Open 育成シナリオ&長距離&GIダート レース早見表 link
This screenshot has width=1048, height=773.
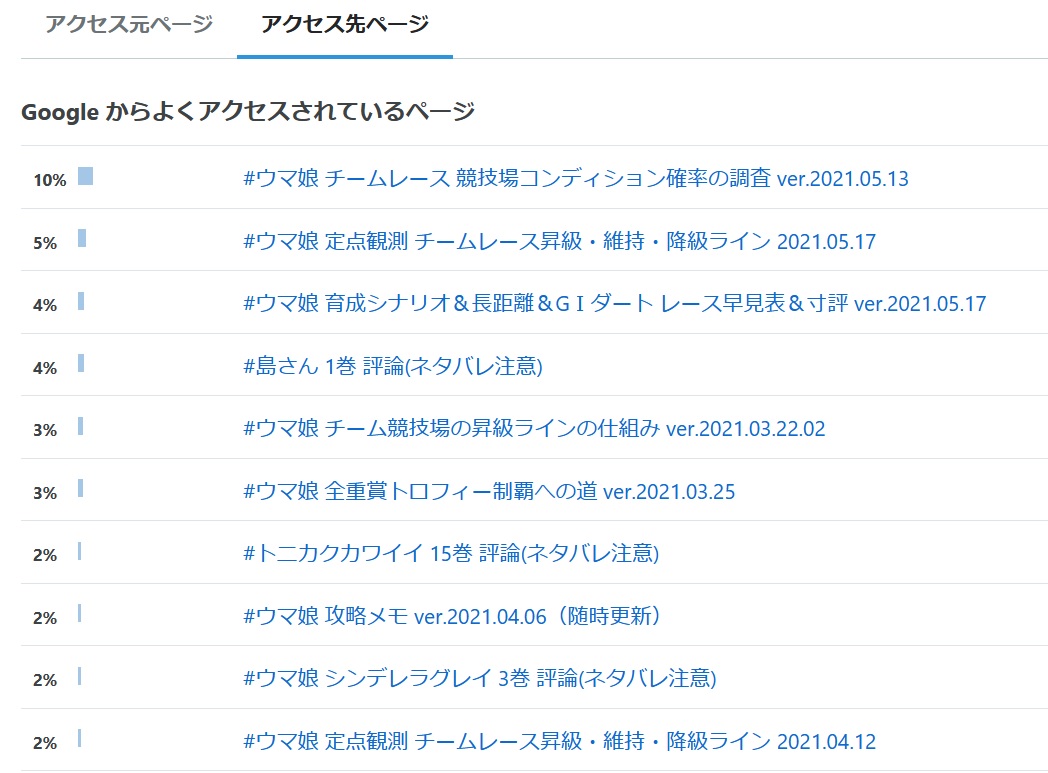[614, 303]
